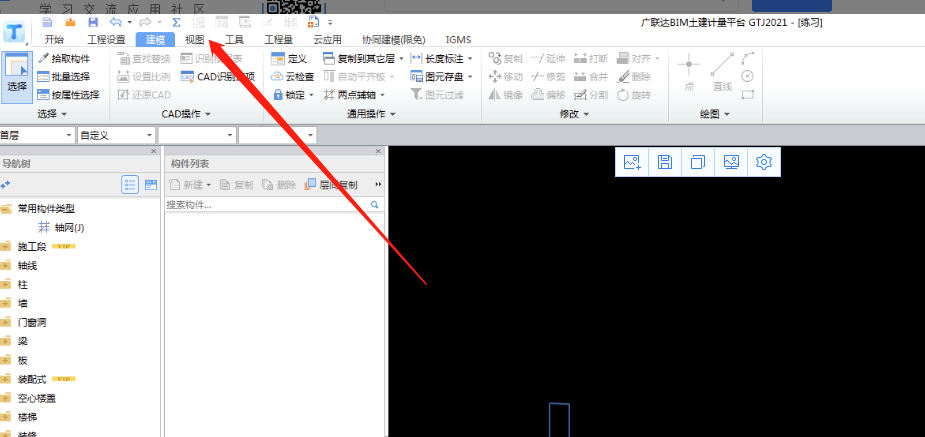Click the screen picture icon in floating toolbar
Image resolution: width=925 pixels, height=437 pixels.
point(731,162)
